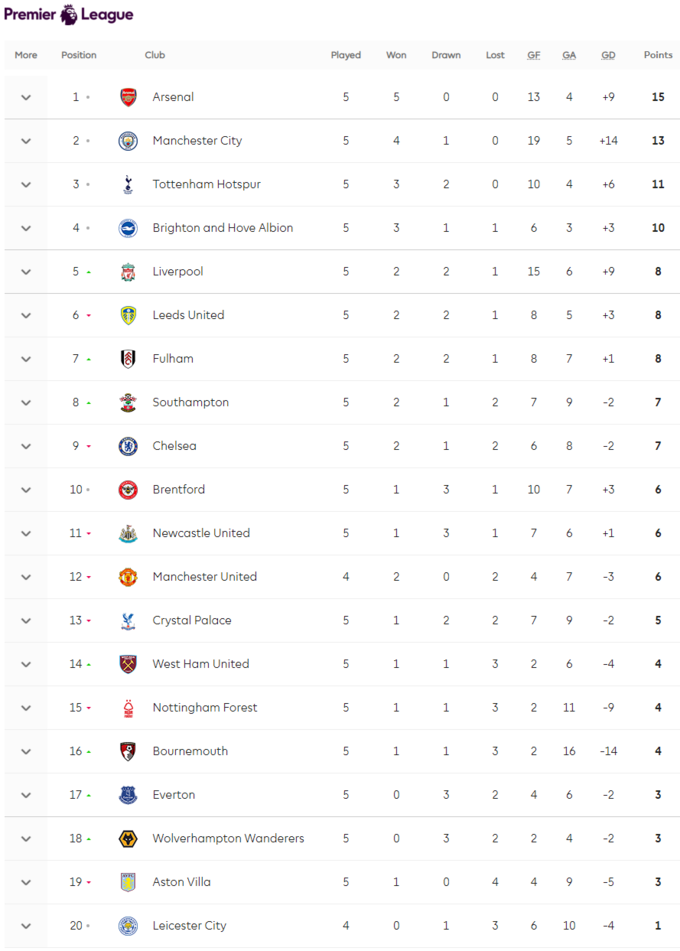The width and height of the screenshot is (680, 951).
Task: Open the Brighton and Hove Albion link
Action: coord(222,228)
